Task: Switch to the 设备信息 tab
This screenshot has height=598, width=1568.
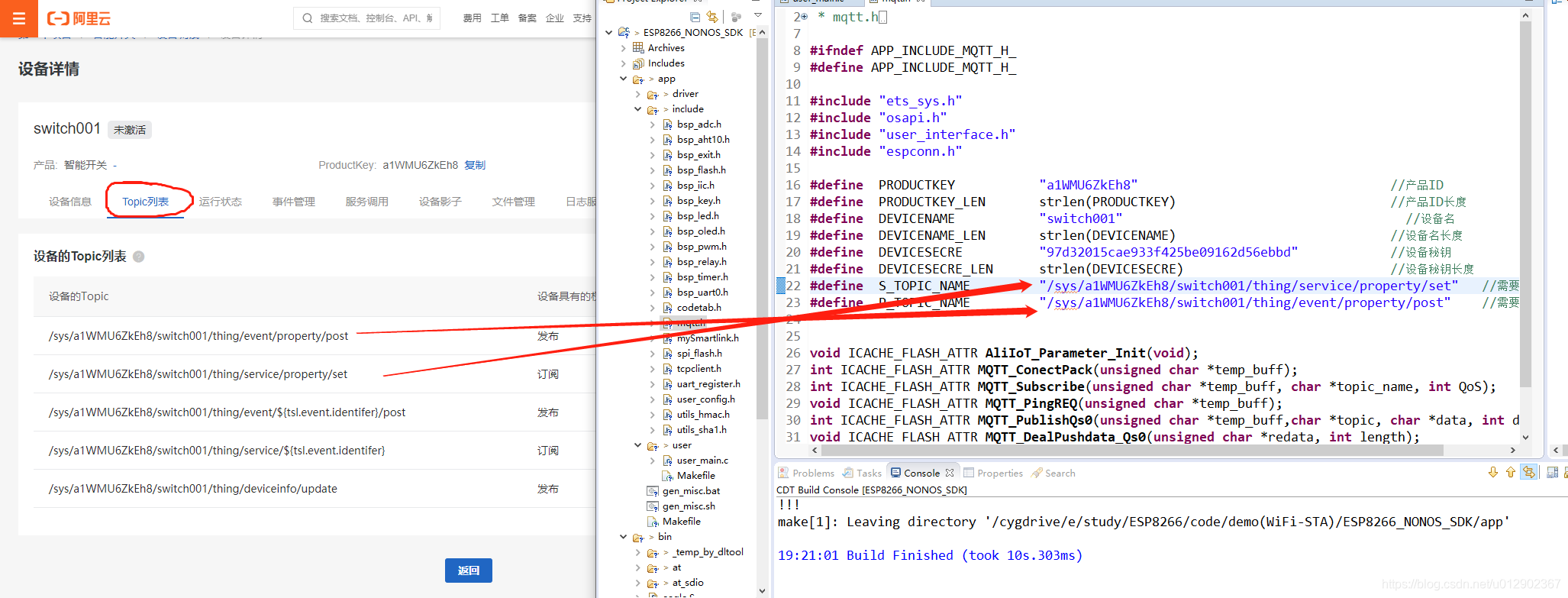Action: point(70,202)
